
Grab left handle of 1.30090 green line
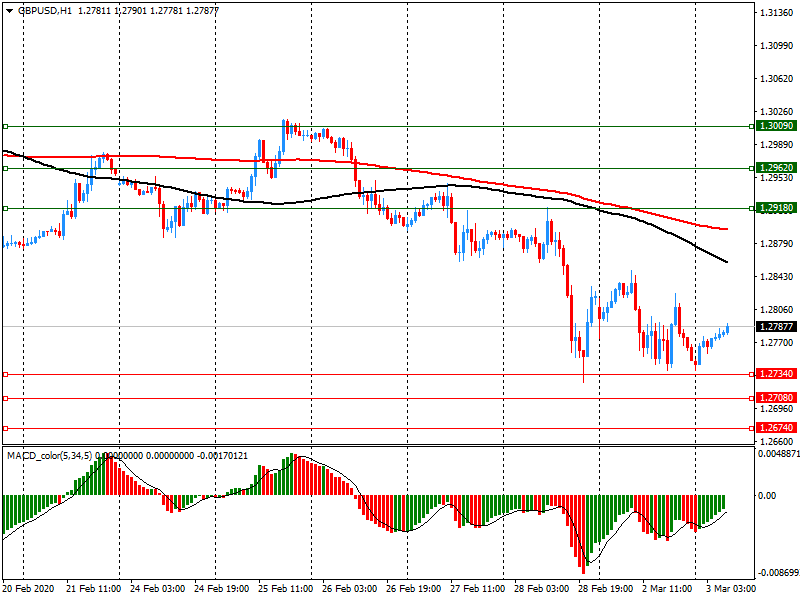5,126
